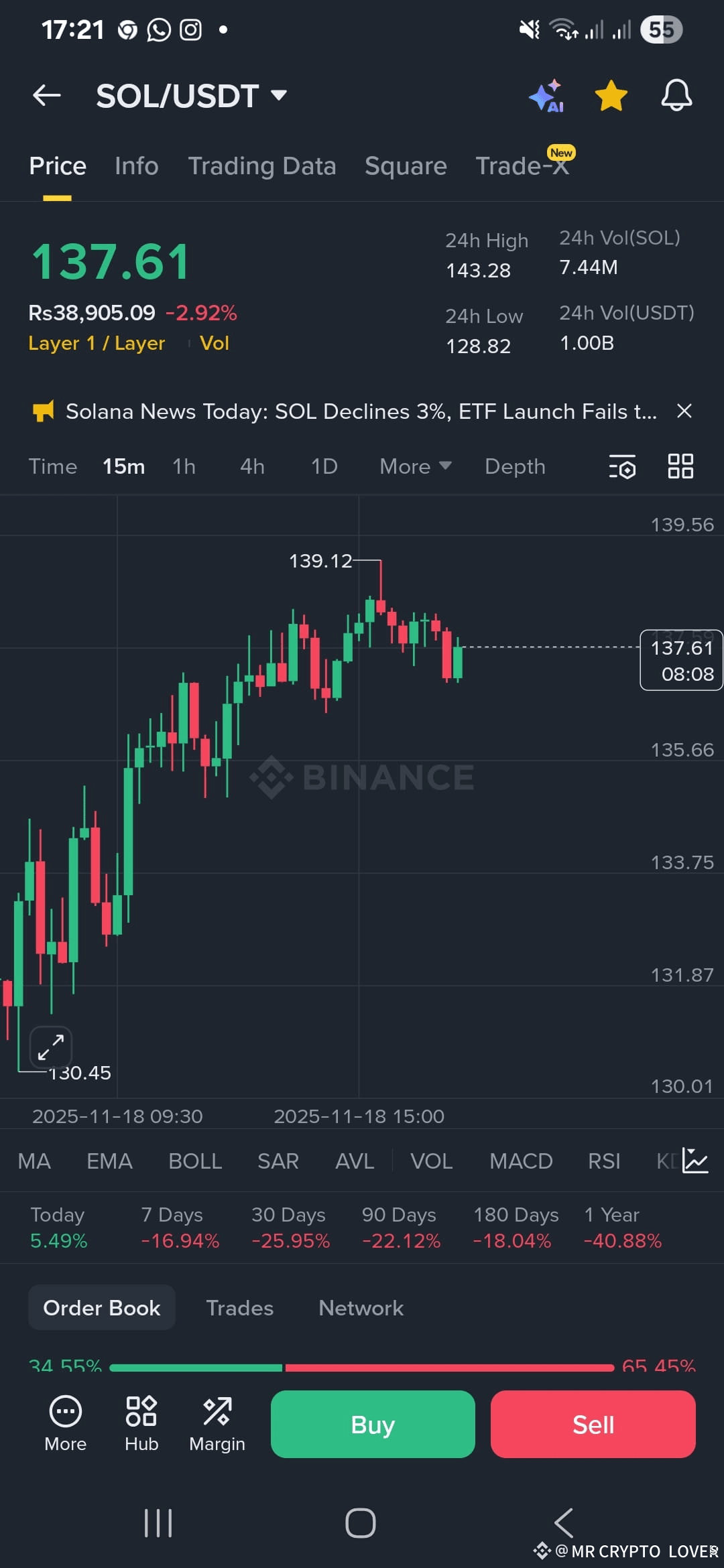Enable the VOL indicator
724x1568 pixels.
click(x=432, y=1161)
